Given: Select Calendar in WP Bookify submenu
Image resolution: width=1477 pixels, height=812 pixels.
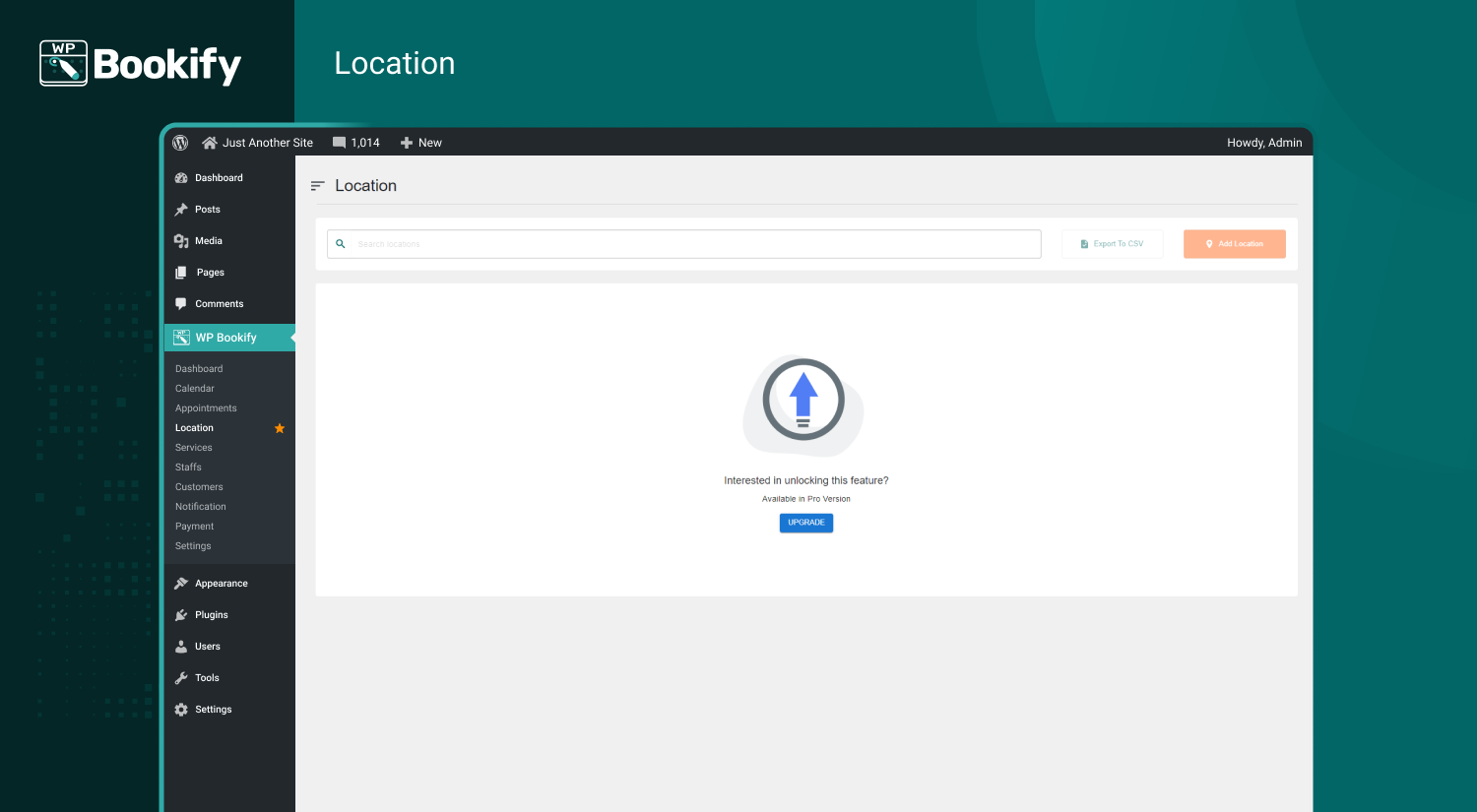Looking at the screenshot, I should (x=194, y=388).
